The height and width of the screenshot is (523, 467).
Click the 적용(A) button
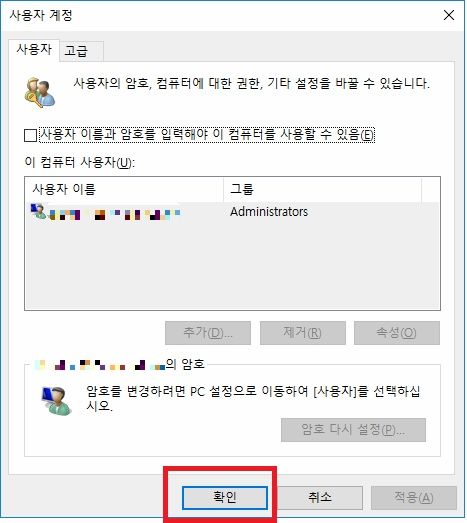[414, 498]
